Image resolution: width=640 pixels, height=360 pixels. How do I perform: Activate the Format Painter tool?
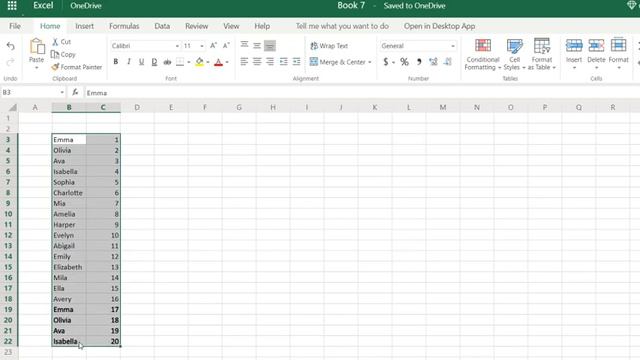tap(77, 67)
